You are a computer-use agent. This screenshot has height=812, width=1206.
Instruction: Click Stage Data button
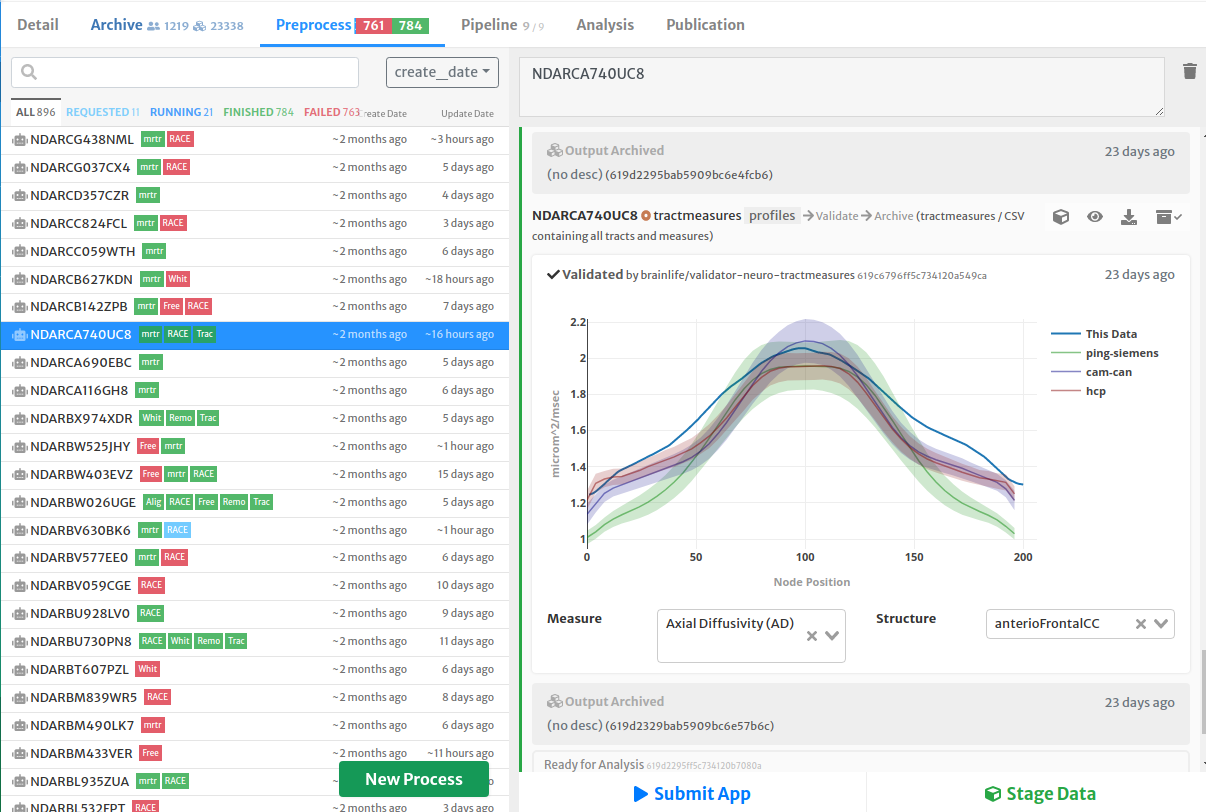click(1039, 793)
